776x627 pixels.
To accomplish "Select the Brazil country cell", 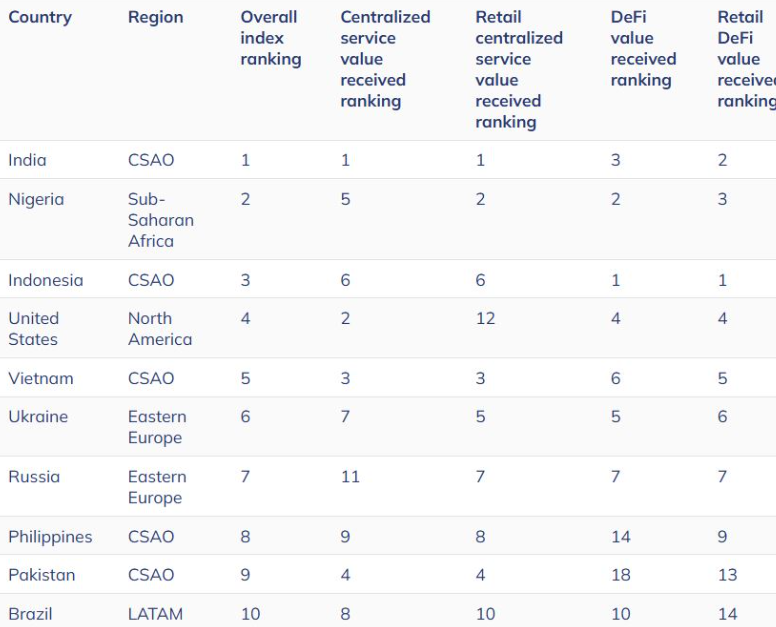I will (x=30, y=614).
